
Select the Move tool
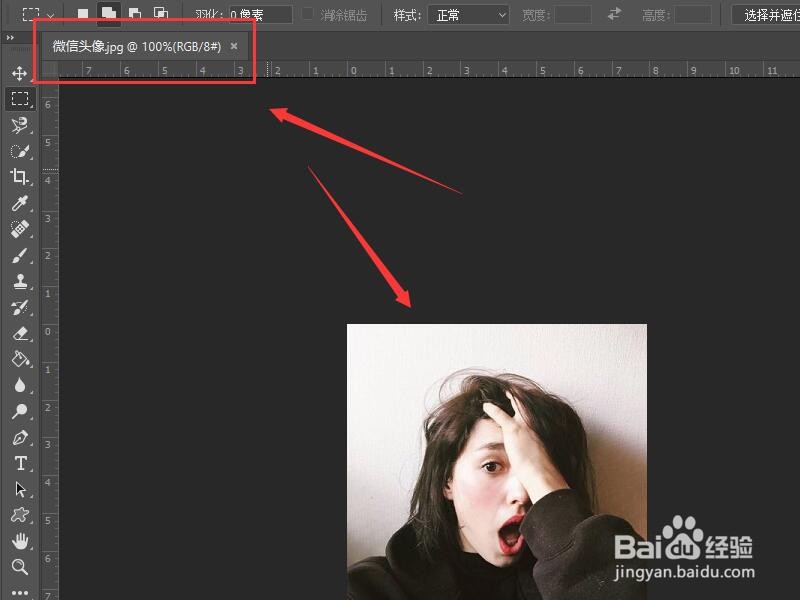19,73
